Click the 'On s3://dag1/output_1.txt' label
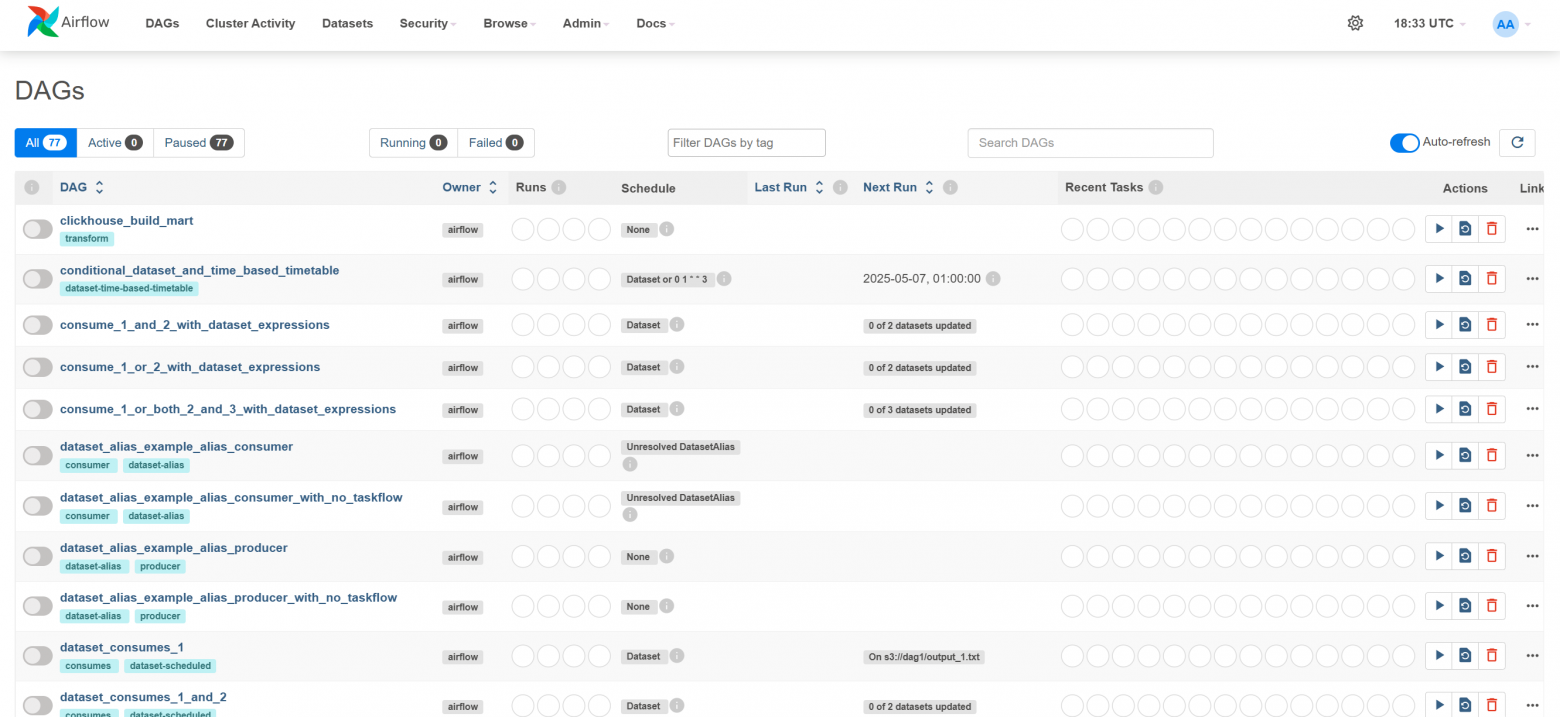 [925, 657]
